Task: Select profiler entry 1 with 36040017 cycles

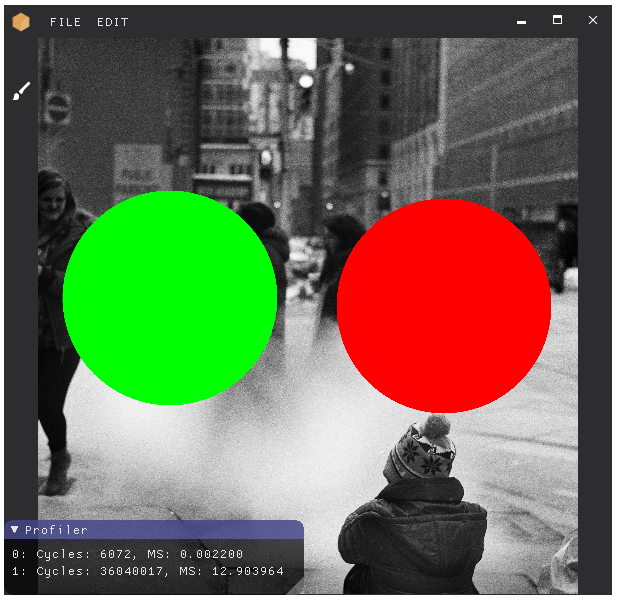Action: coord(147,571)
